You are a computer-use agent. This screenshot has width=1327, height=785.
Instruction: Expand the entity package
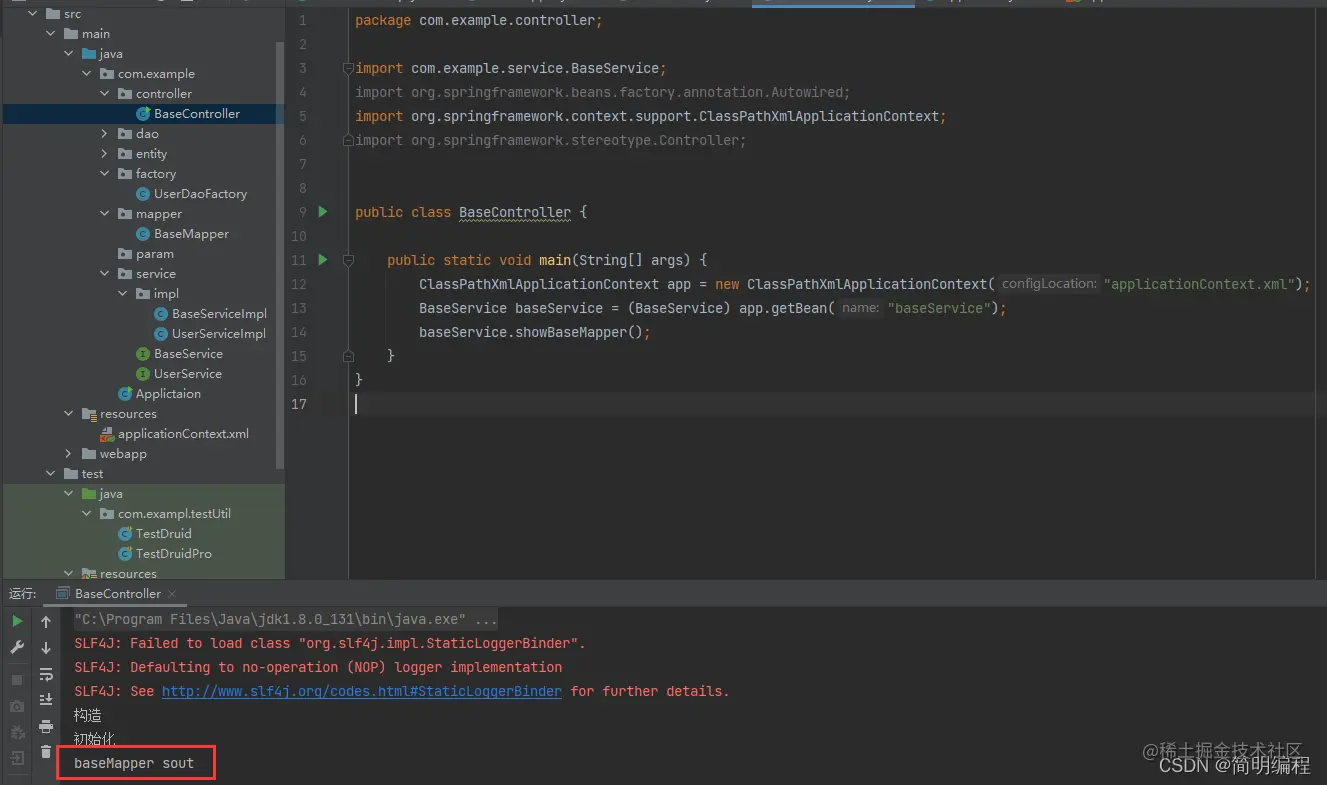(105, 154)
